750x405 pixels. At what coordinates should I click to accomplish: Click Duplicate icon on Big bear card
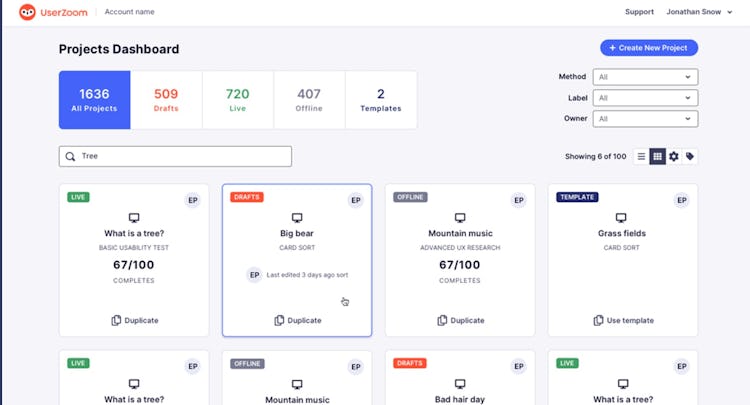click(280, 320)
